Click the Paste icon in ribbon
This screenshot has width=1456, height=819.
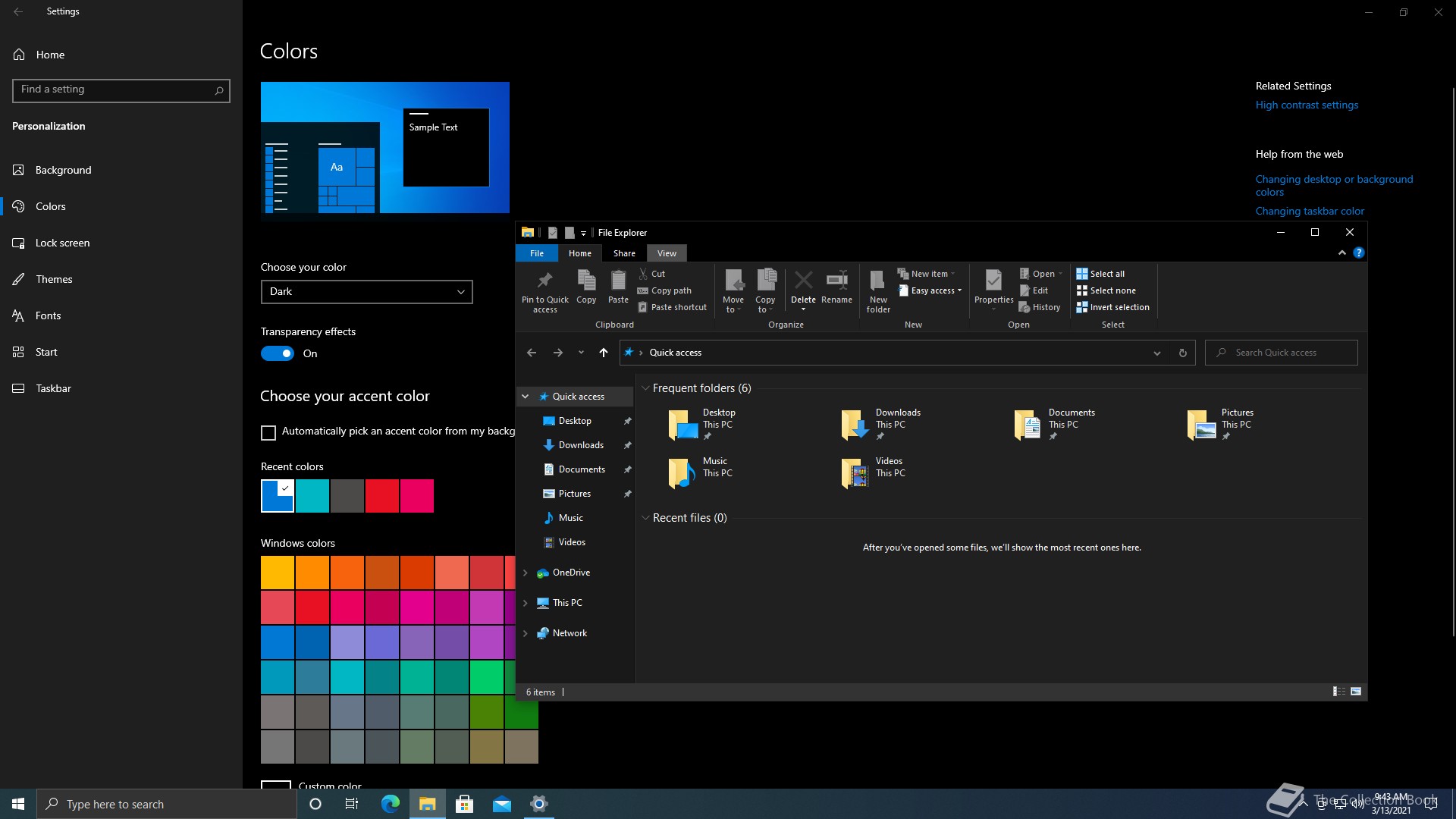(618, 281)
